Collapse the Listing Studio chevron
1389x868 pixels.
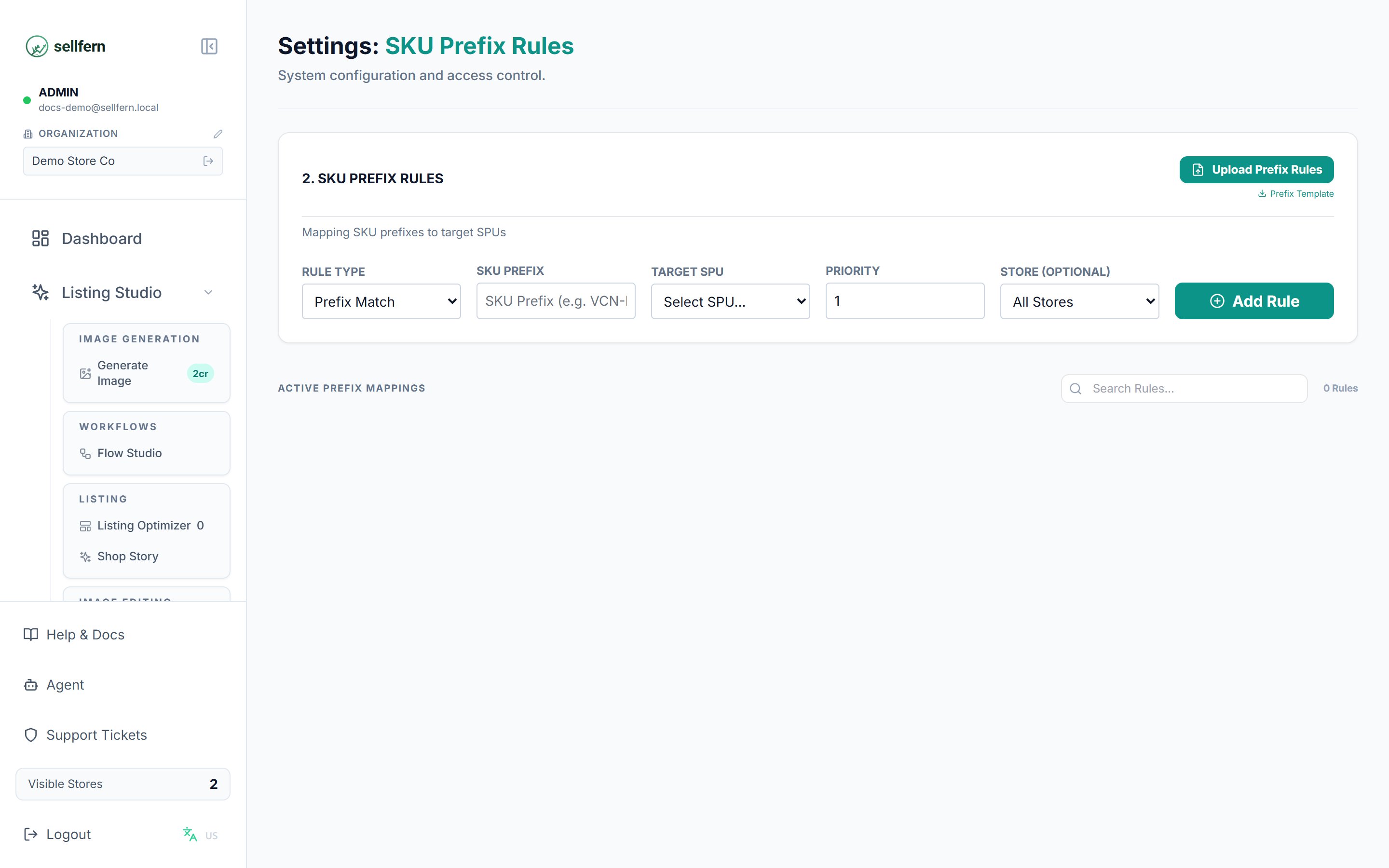208,292
